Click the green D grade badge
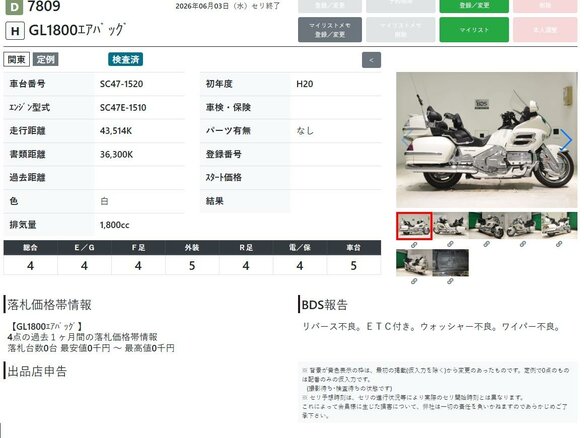The image size is (584, 438). pos(14,7)
